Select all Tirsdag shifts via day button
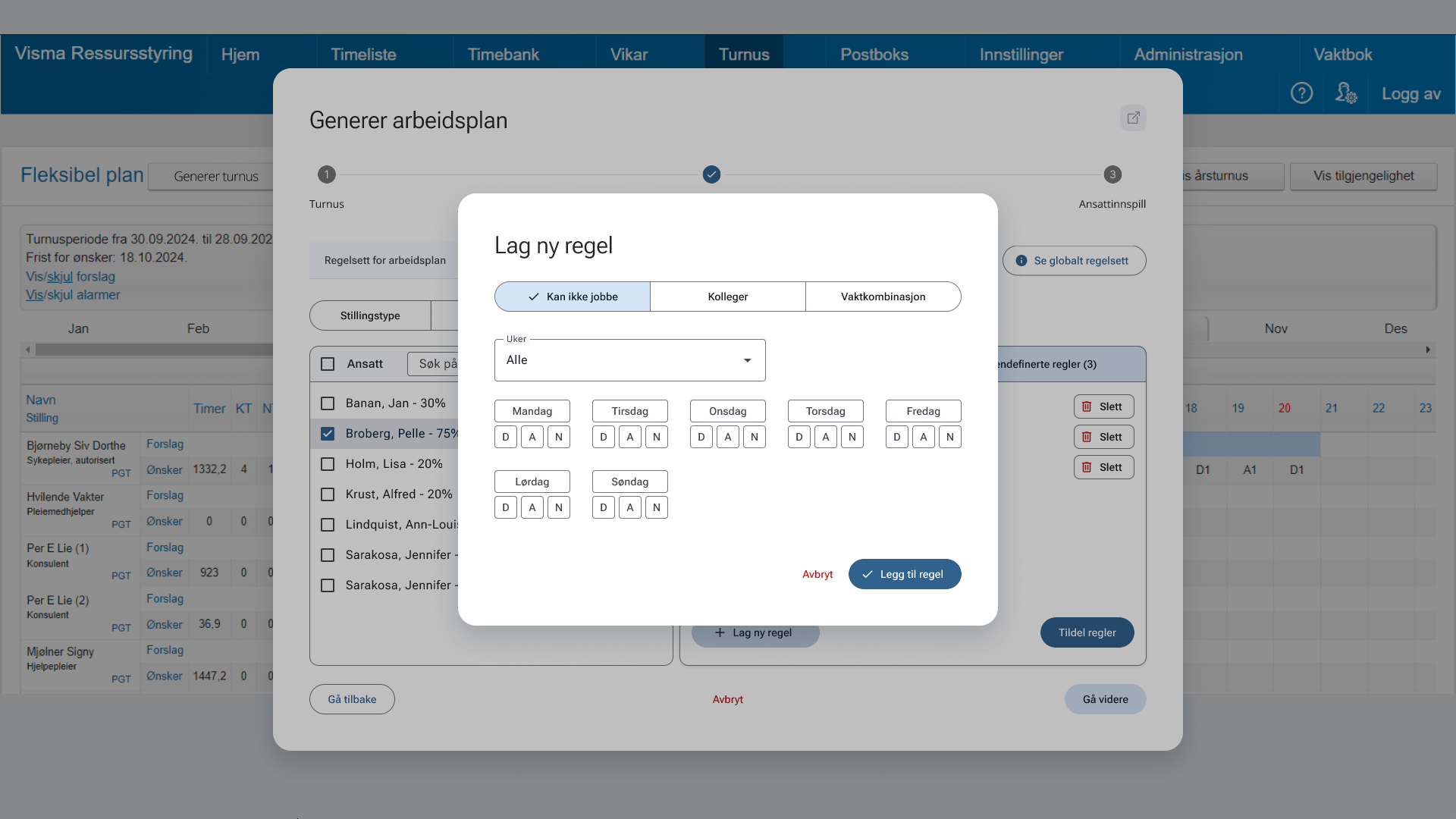The image size is (1456, 819). (x=630, y=411)
